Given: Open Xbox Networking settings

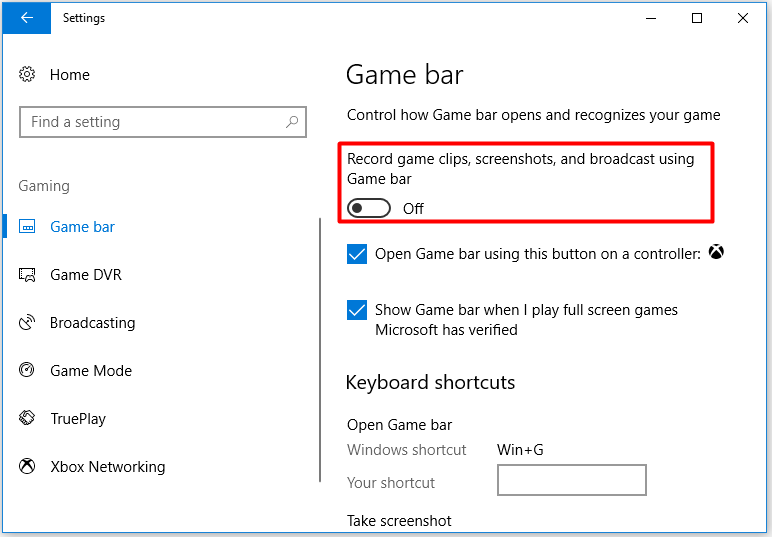Looking at the screenshot, I should pos(108,466).
